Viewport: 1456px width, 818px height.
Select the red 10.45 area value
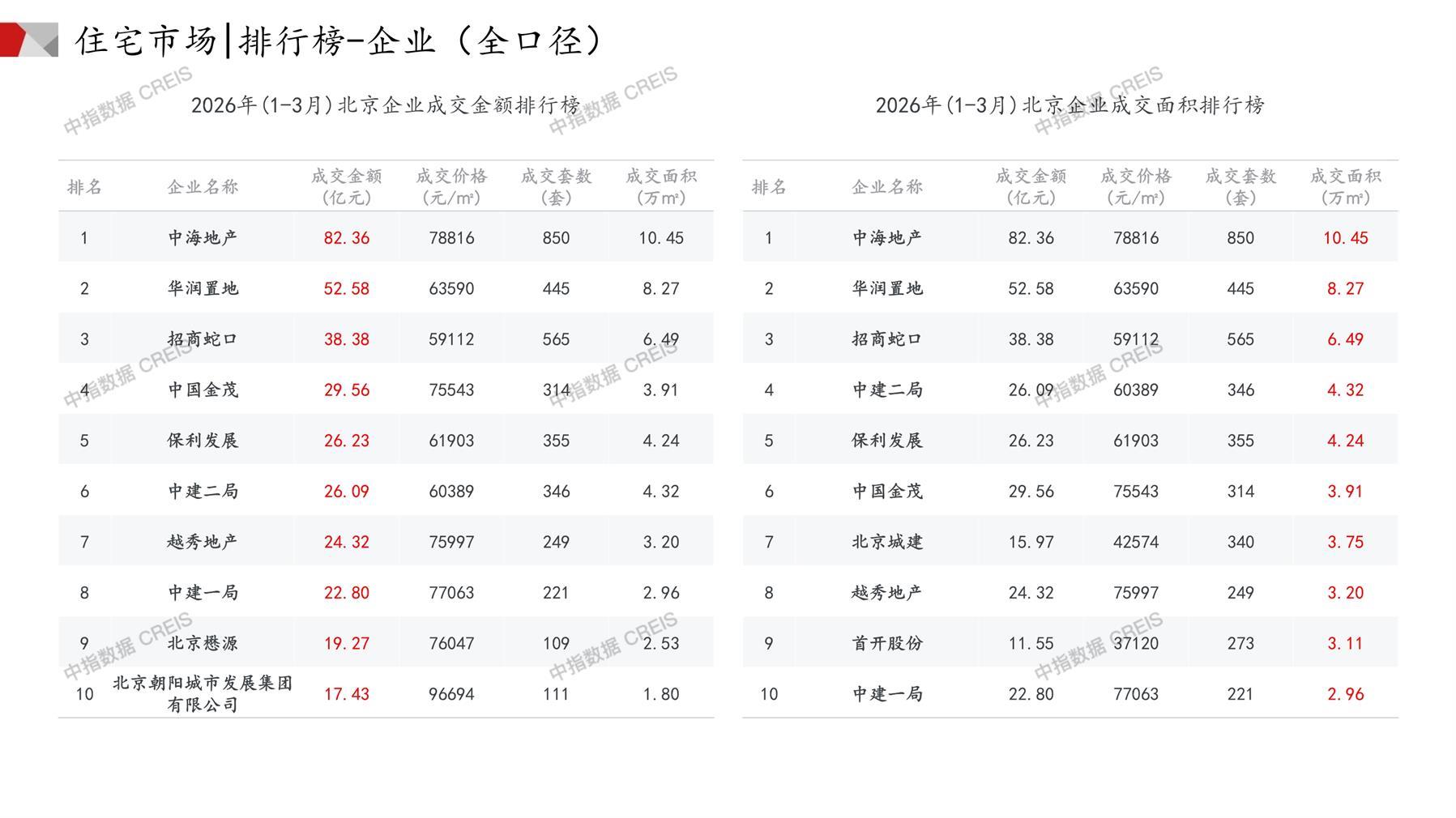coord(1345,238)
